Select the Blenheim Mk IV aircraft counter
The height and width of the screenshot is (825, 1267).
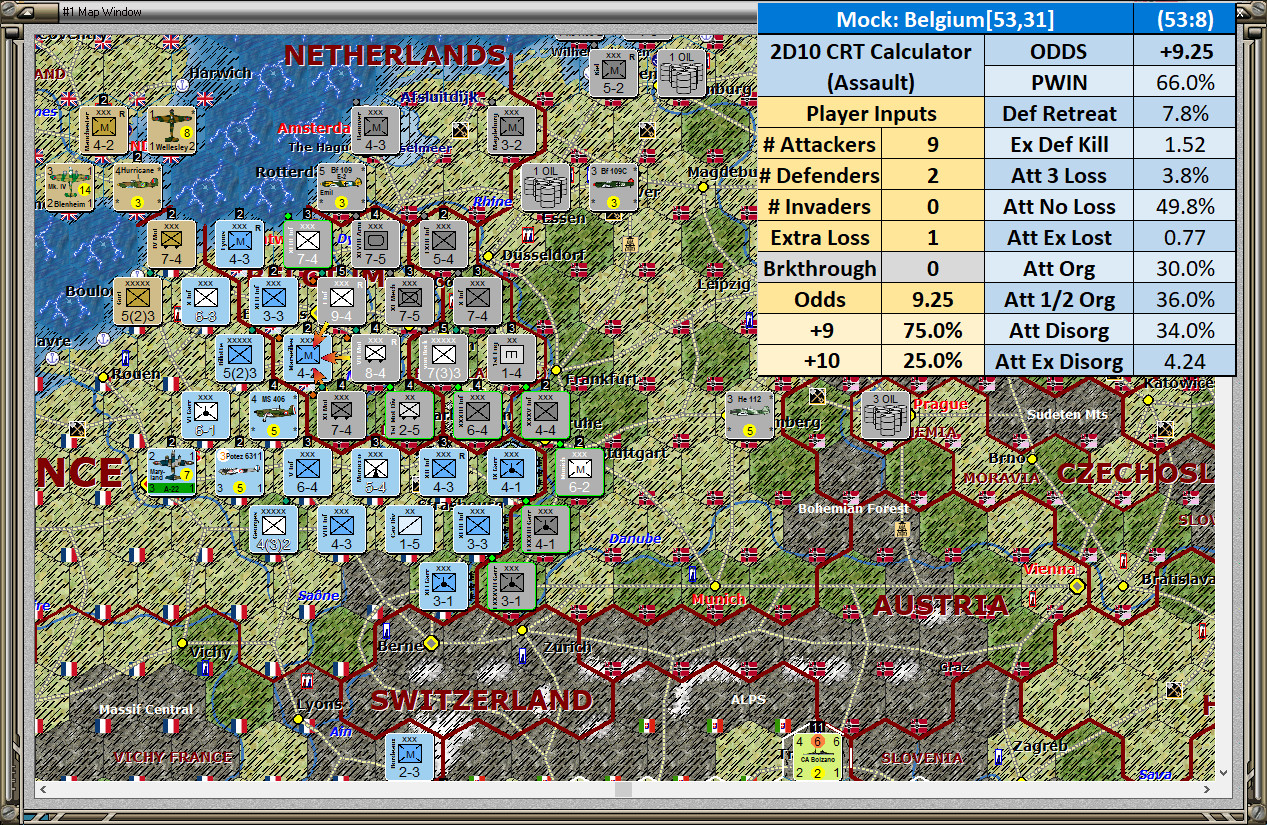point(70,187)
